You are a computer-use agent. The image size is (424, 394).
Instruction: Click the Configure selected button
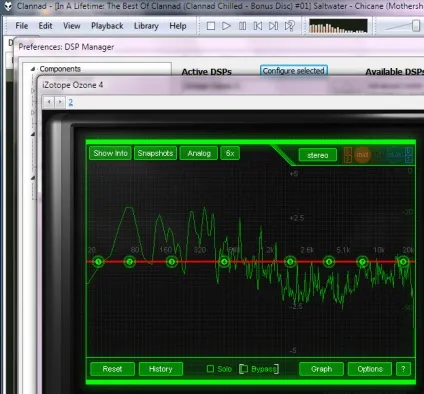294,71
